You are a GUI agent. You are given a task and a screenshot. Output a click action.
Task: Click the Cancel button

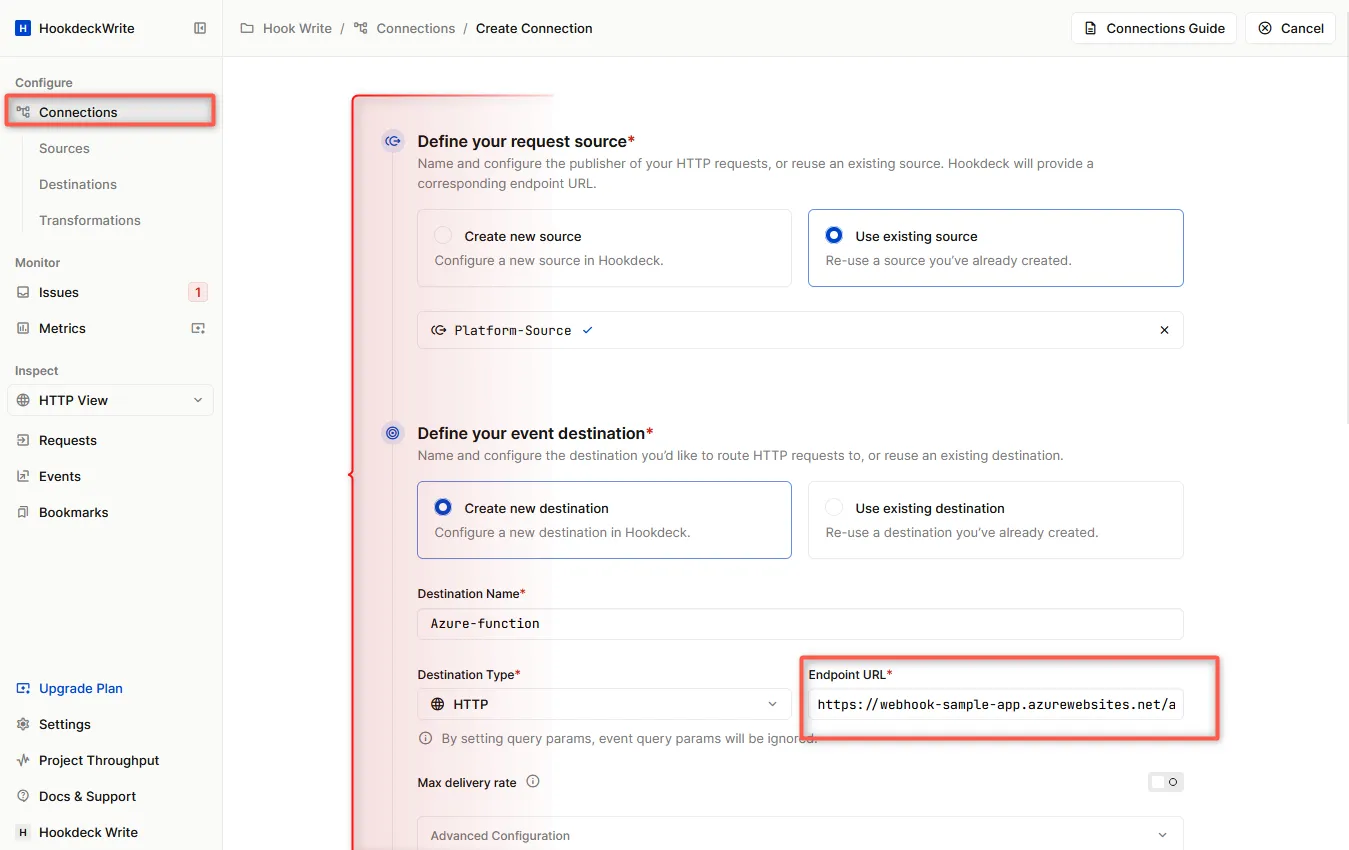pos(1290,28)
